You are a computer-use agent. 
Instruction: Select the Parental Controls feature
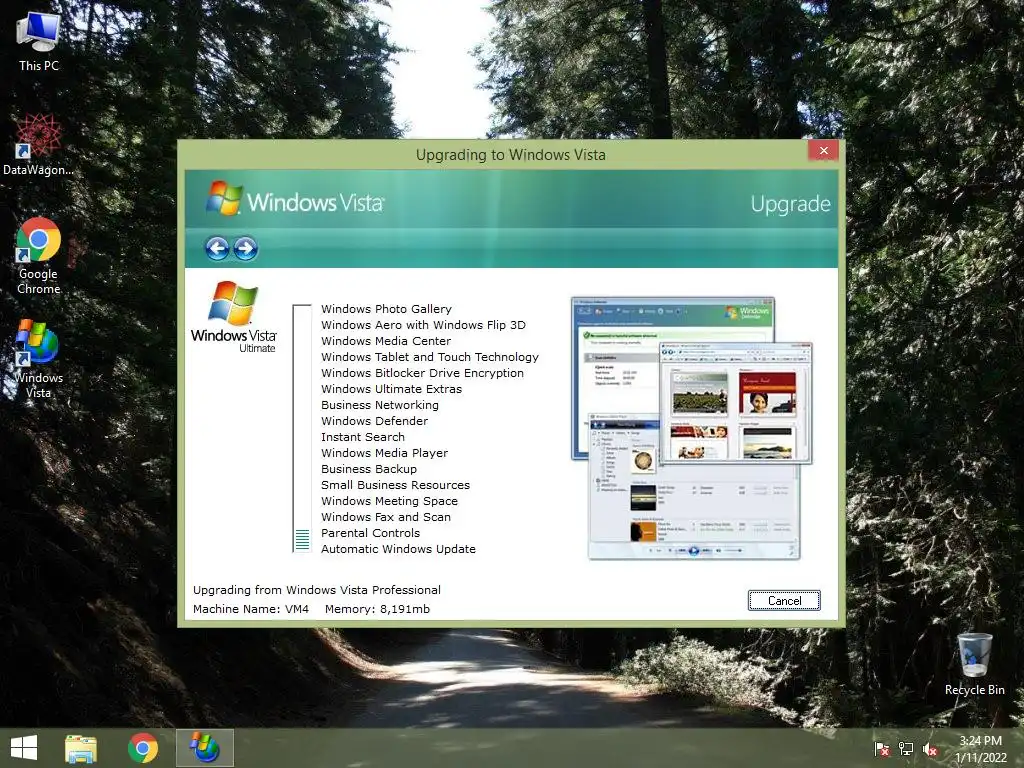[370, 533]
